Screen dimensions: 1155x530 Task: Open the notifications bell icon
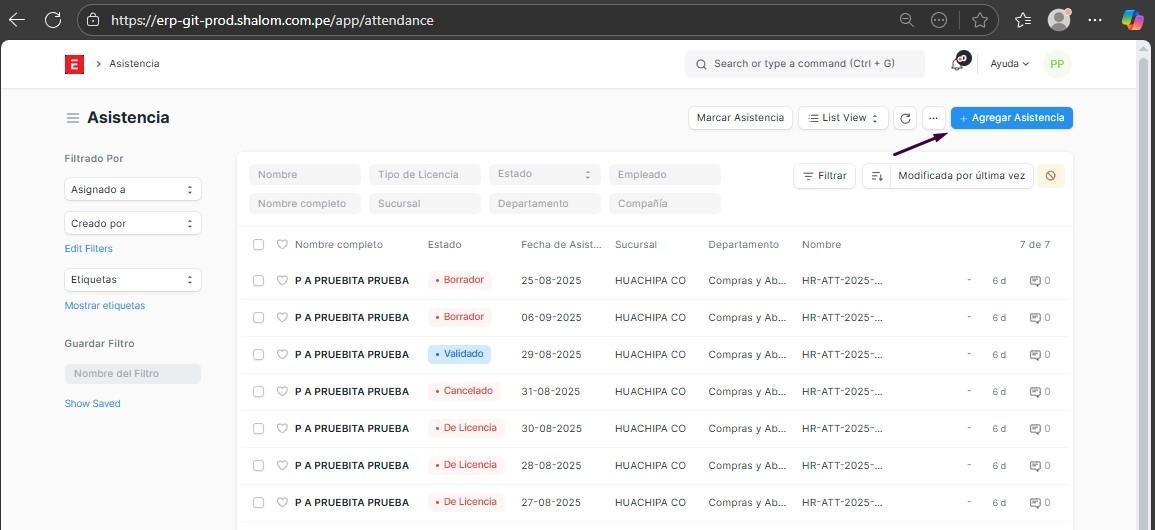point(958,63)
